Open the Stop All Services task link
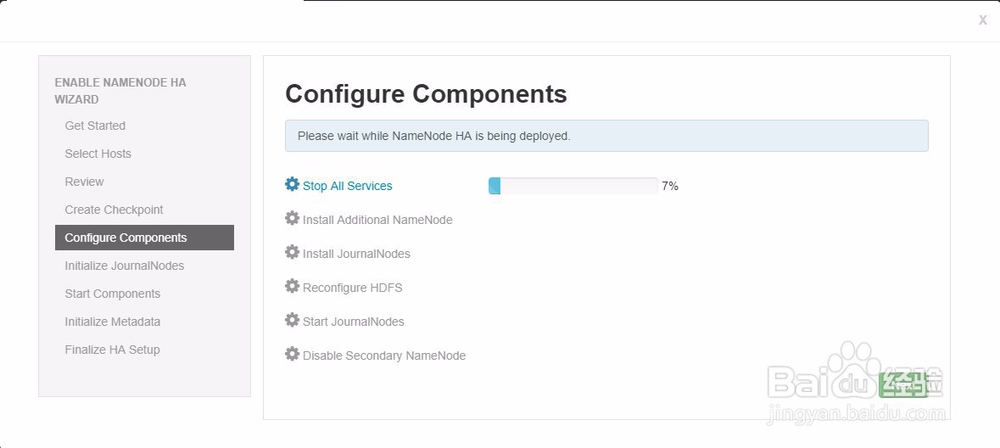This screenshot has height=448, width=1000. [x=347, y=186]
